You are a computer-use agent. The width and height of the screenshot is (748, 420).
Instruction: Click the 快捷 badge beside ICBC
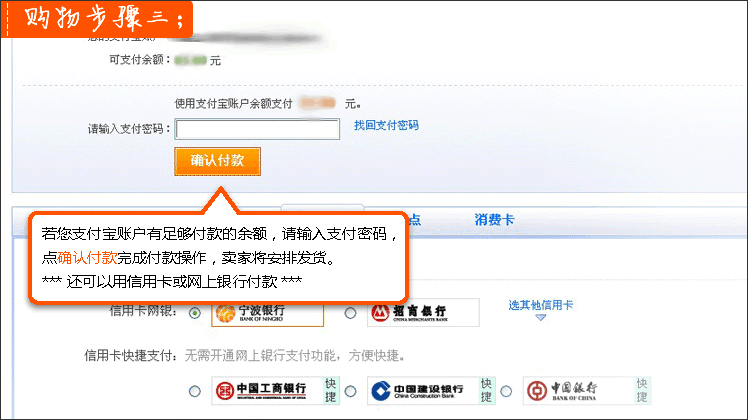331,391
